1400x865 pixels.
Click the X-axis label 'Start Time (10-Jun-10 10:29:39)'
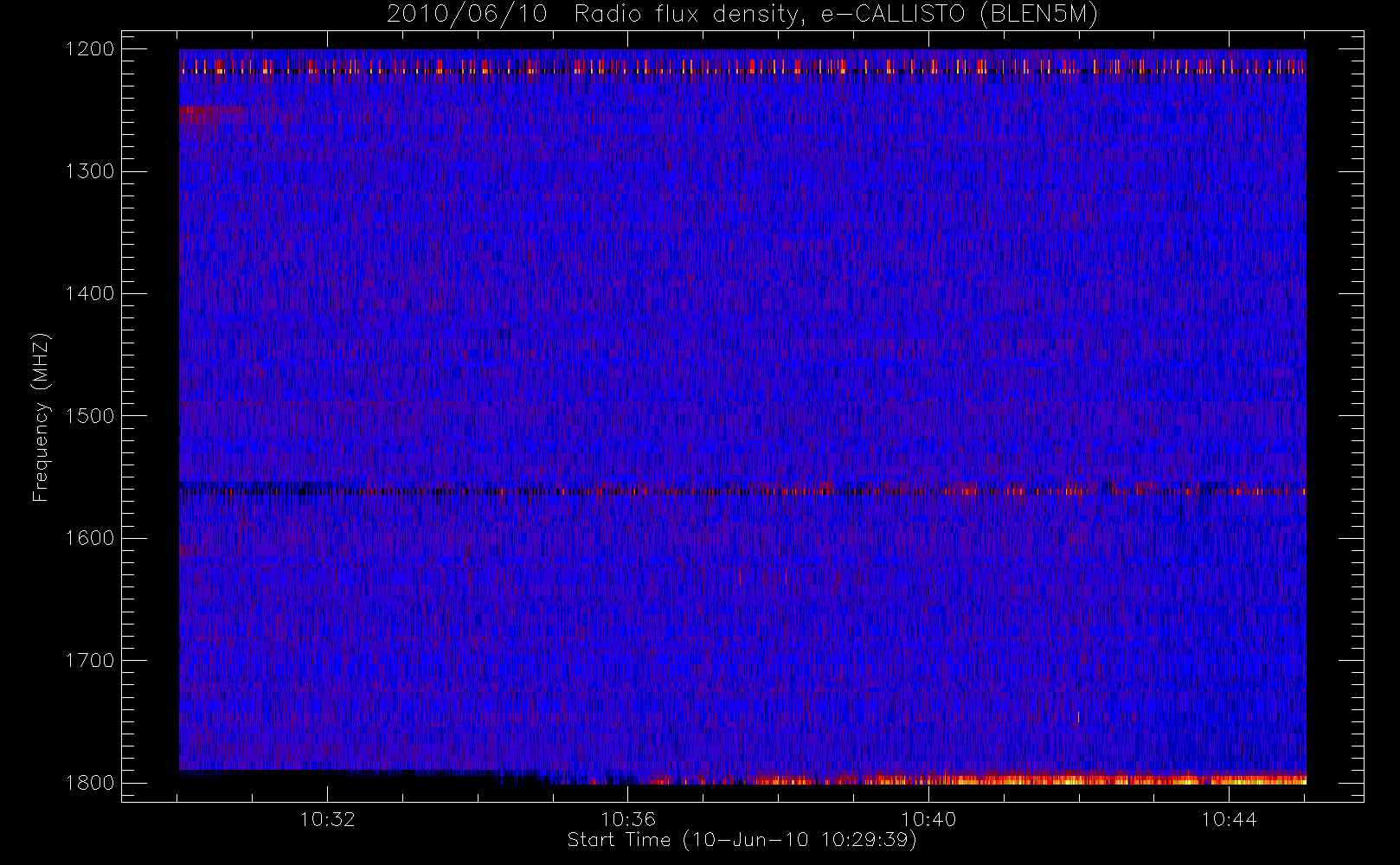tap(742, 840)
